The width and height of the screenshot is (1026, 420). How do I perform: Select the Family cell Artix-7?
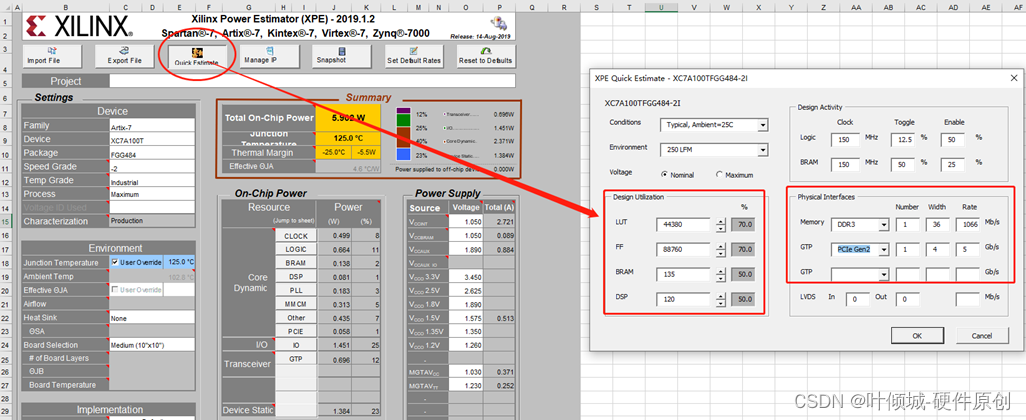point(152,126)
